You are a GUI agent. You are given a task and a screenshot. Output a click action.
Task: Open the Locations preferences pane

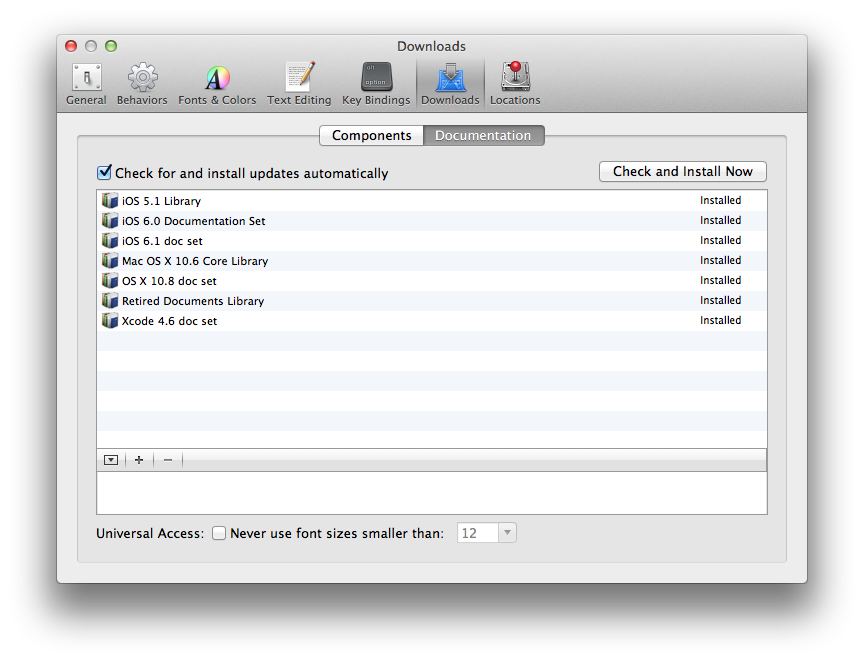[515, 84]
